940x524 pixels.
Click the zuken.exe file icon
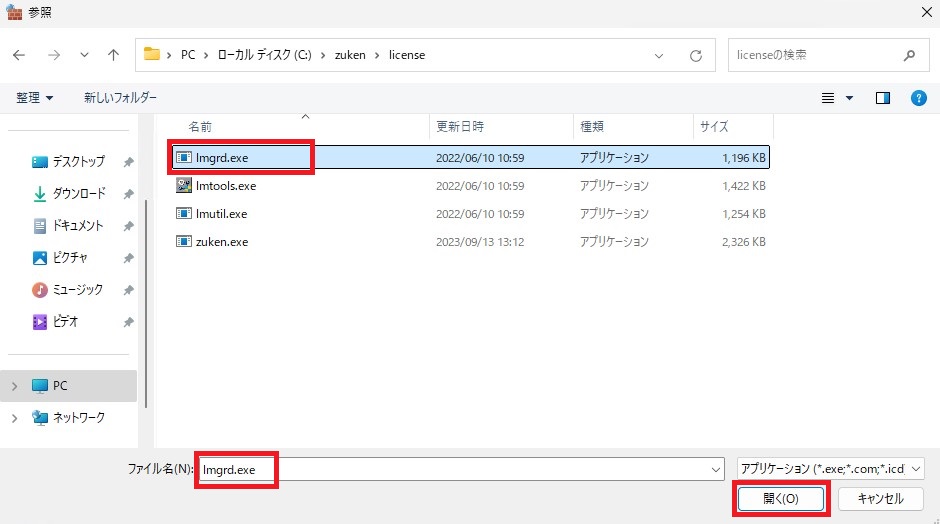coord(183,242)
